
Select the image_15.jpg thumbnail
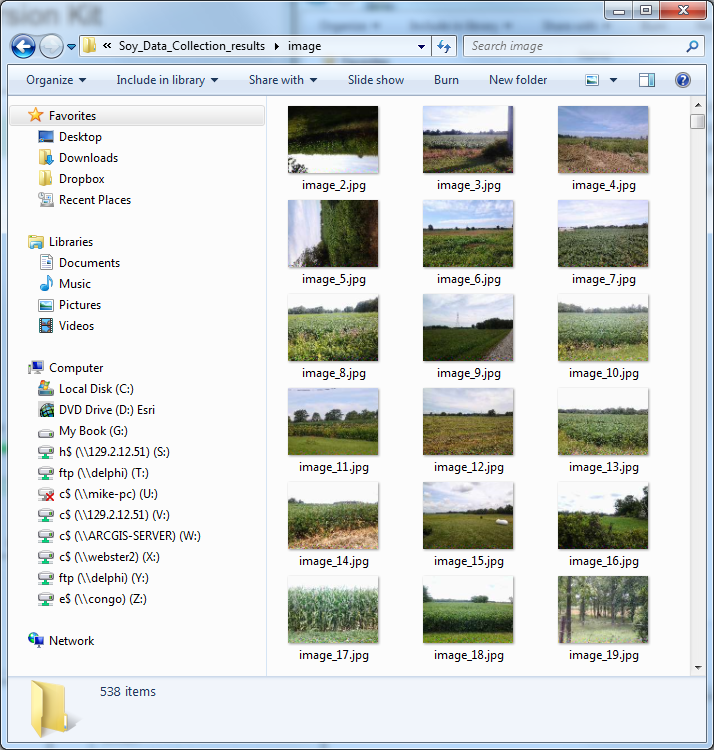click(x=468, y=516)
